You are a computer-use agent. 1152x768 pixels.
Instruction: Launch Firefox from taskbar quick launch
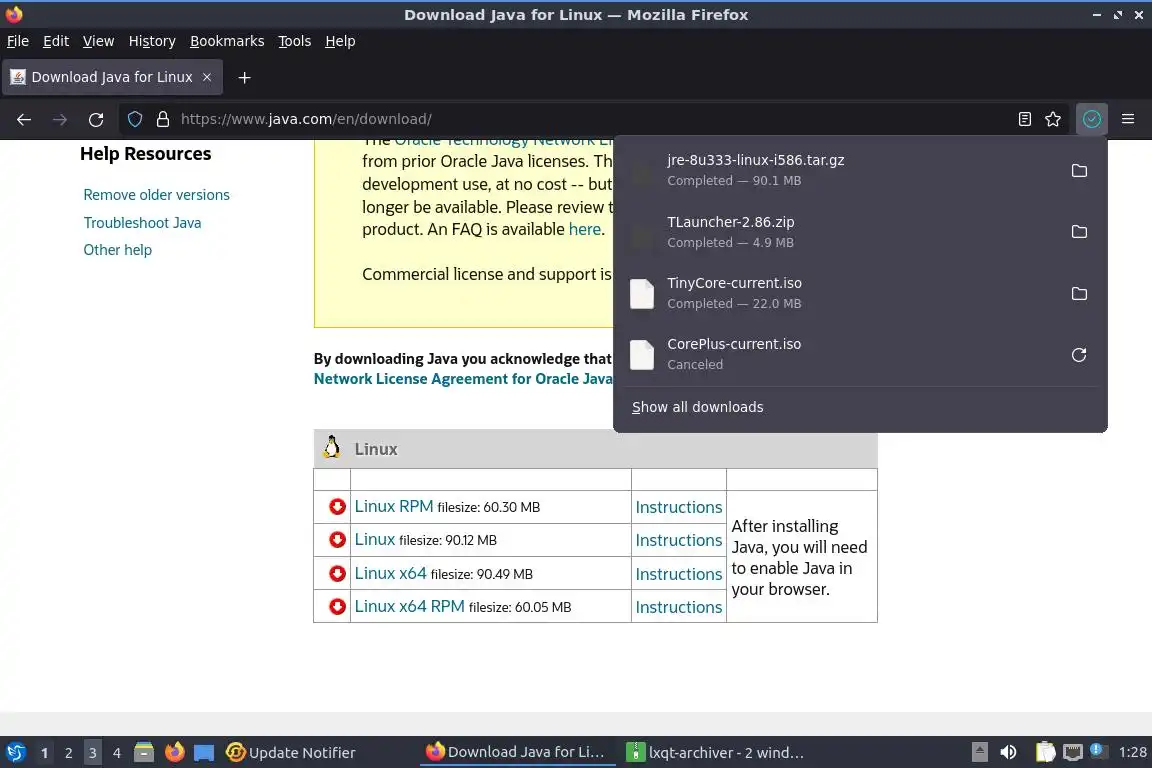[x=174, y=753]
